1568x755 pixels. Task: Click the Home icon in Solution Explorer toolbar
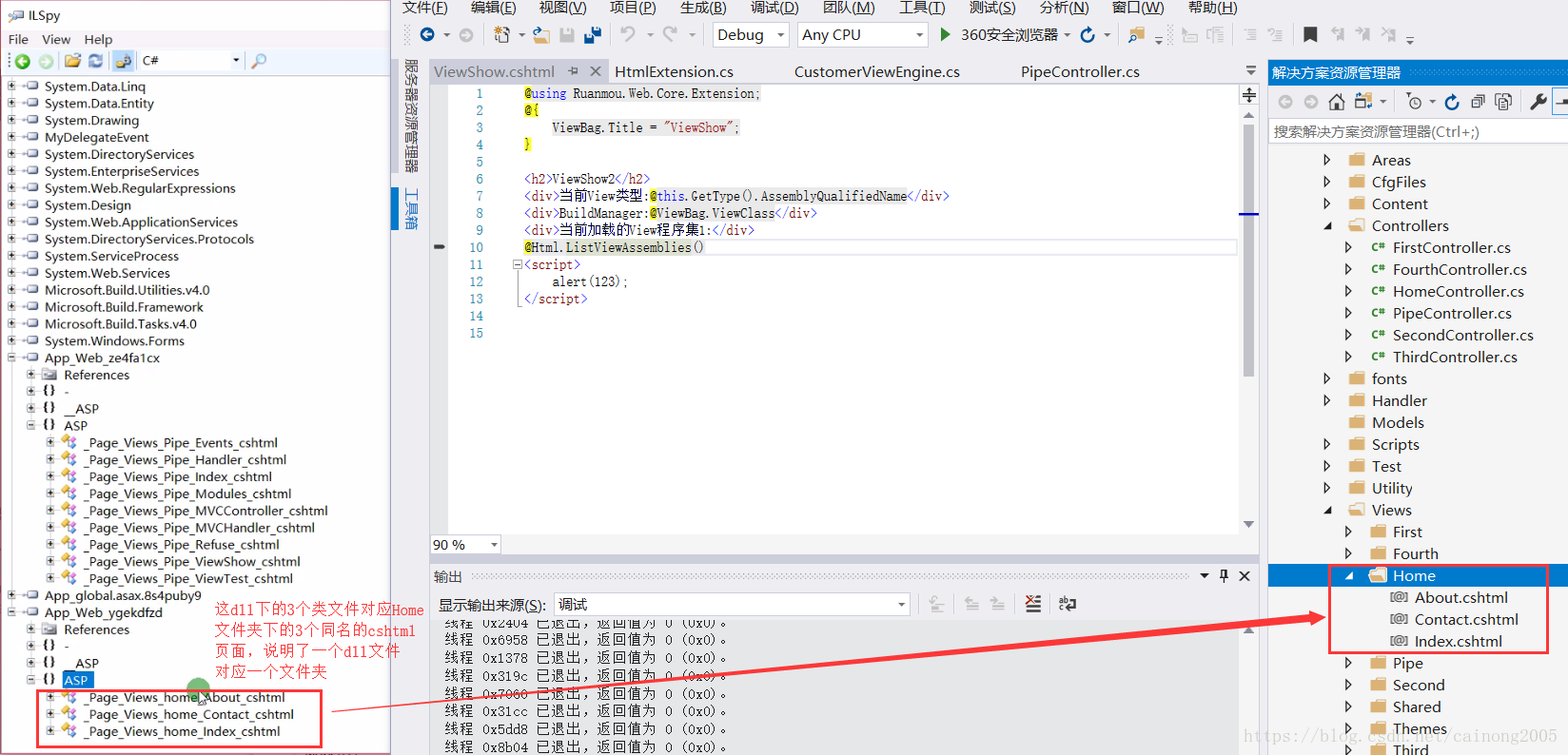pyautogui.click(x=1337, y=102)
